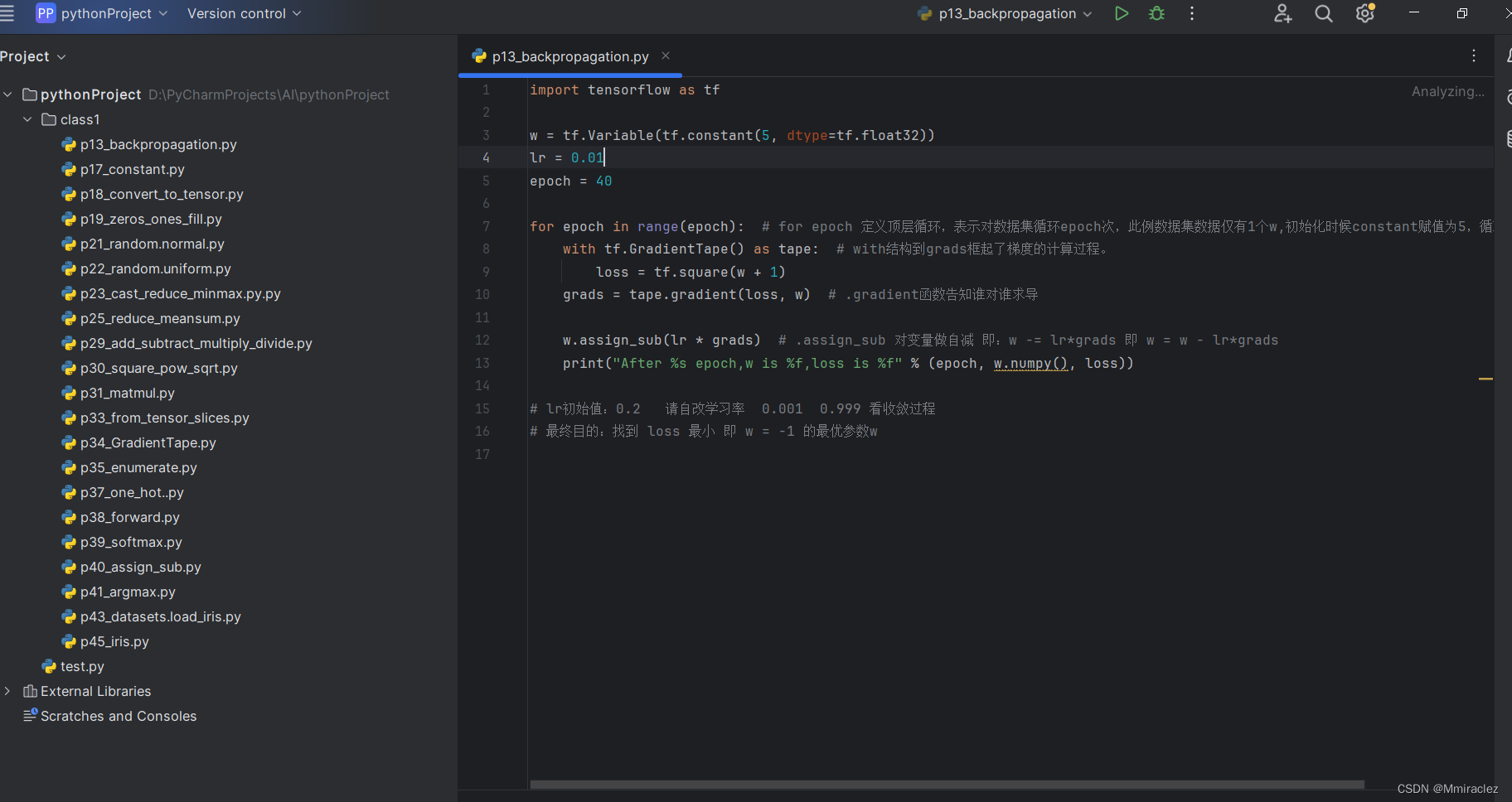Open More run options via the kebab icon
Screen dimensions: 1512x802
point(1191,13)
